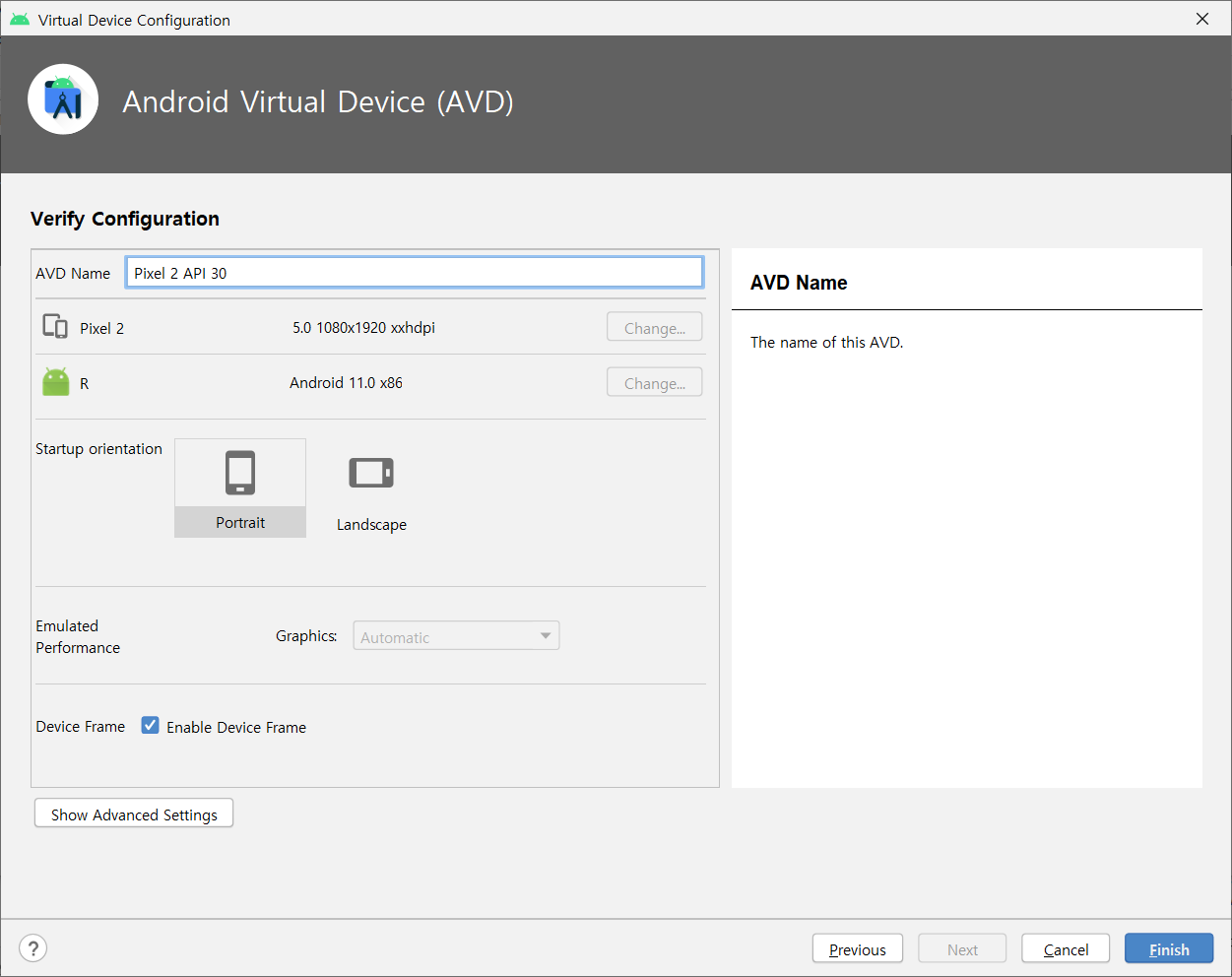Image resolution: width=1232 pixels, height=977 pixels.
Task: Cancel the AVD configuration
Action: (1066, 949)
